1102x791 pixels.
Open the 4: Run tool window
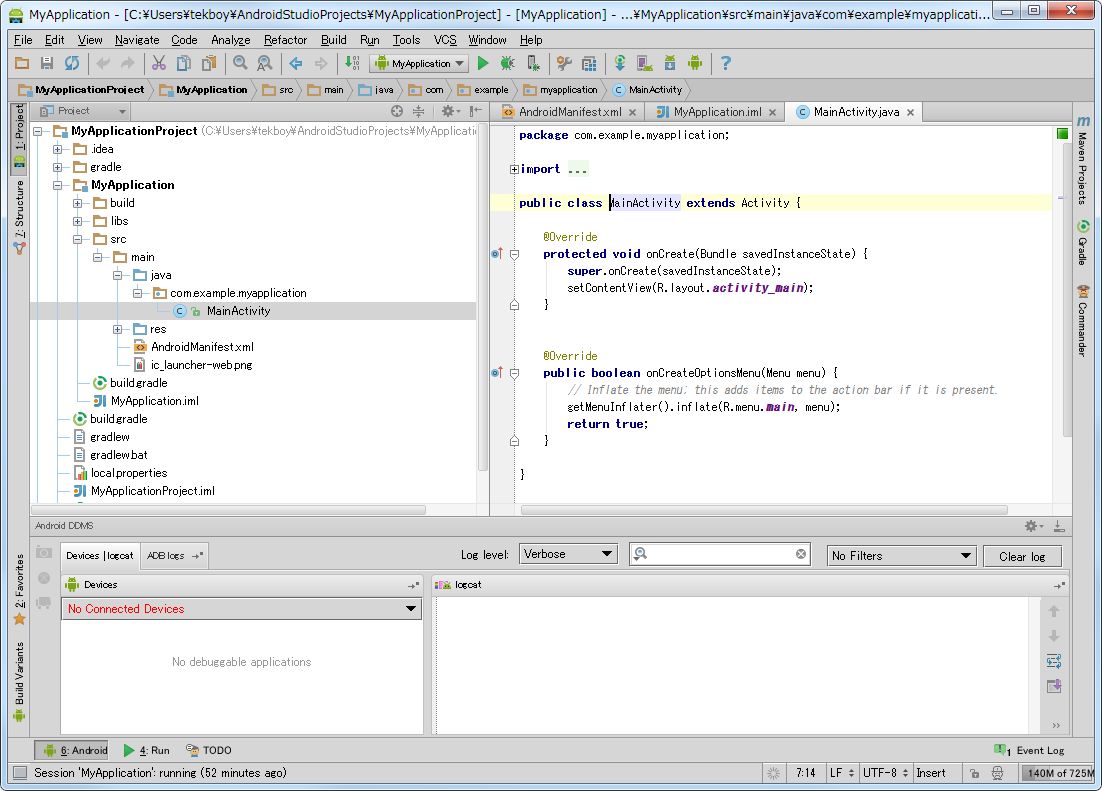tap(147, 750)
